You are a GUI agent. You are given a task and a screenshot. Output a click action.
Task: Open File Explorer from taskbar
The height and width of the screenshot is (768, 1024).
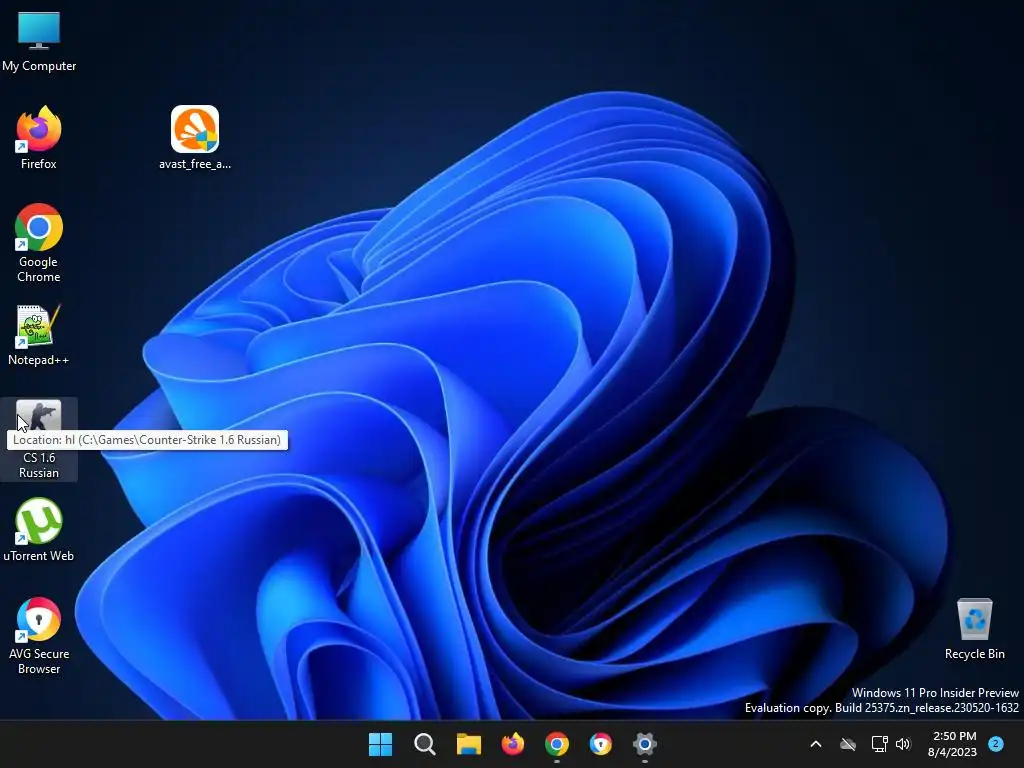click(468, 744)
